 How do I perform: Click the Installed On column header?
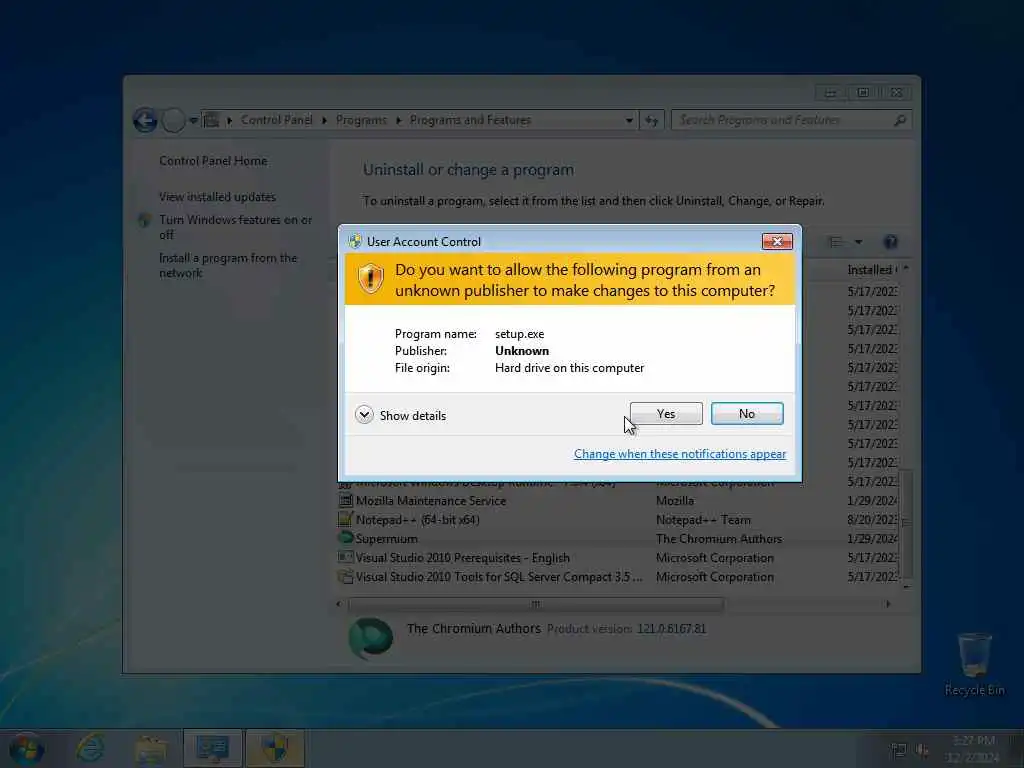point(872,270)
